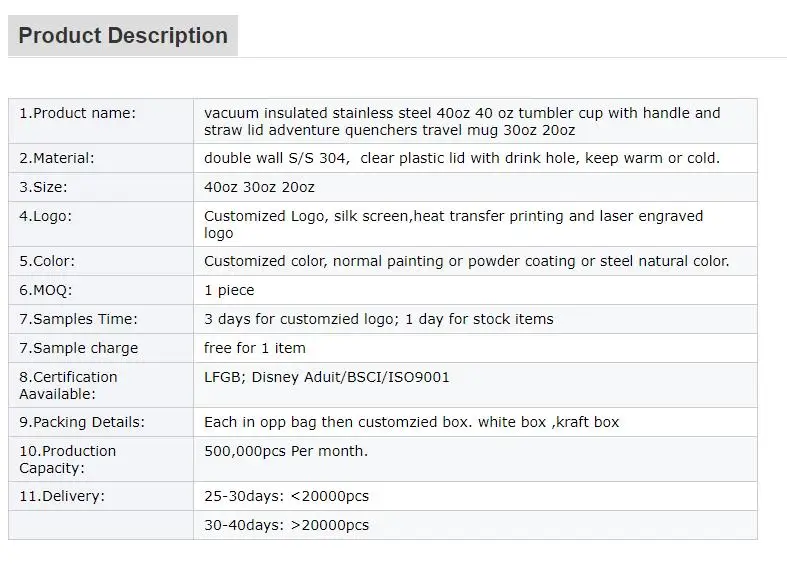Click the '1 piece' MOQ value
Image resolution: width=787 pixels, height=570 pixels.
click(229, 290)
